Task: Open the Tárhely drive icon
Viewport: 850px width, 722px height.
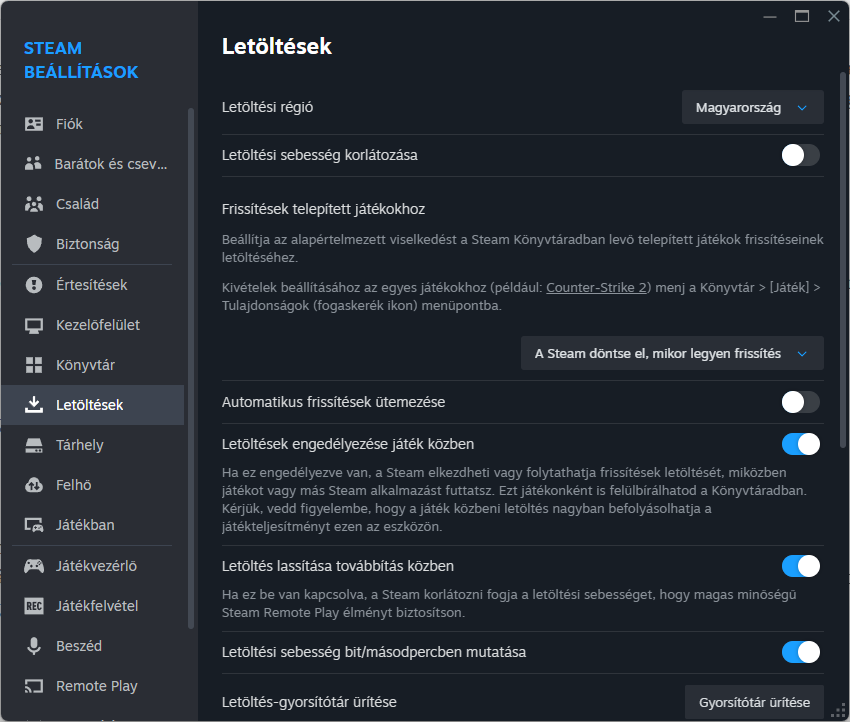Action: click(34, 446)
